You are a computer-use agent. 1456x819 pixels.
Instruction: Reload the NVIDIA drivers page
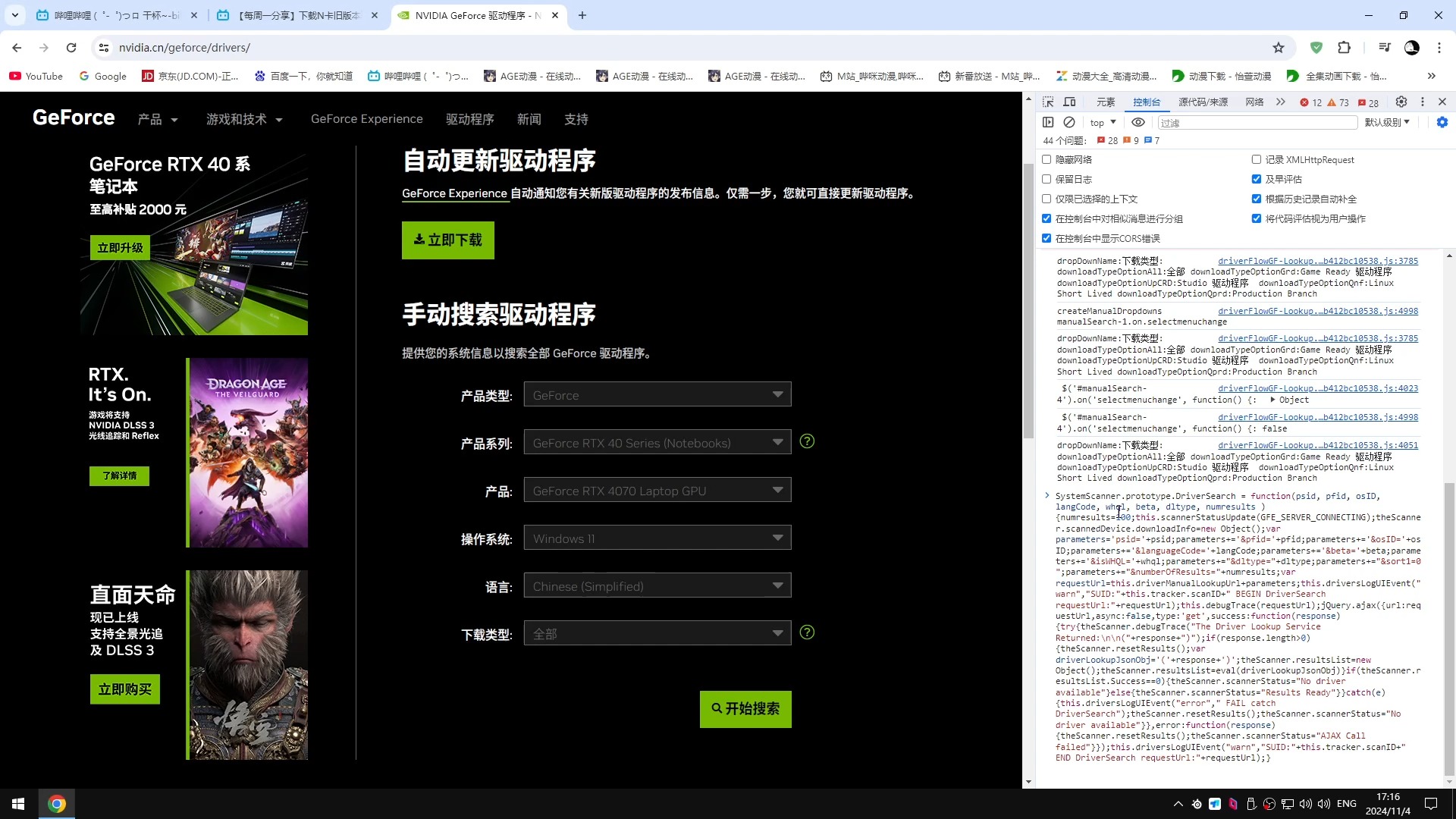[x=71, y=47]
